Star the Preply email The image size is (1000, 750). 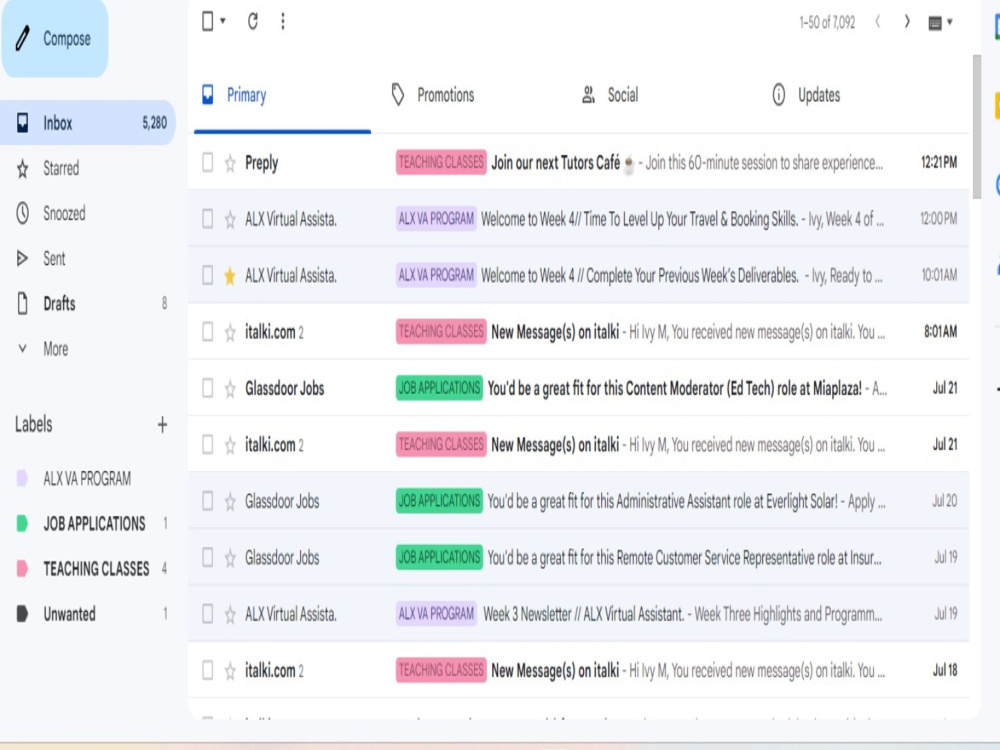coord(230,163)
